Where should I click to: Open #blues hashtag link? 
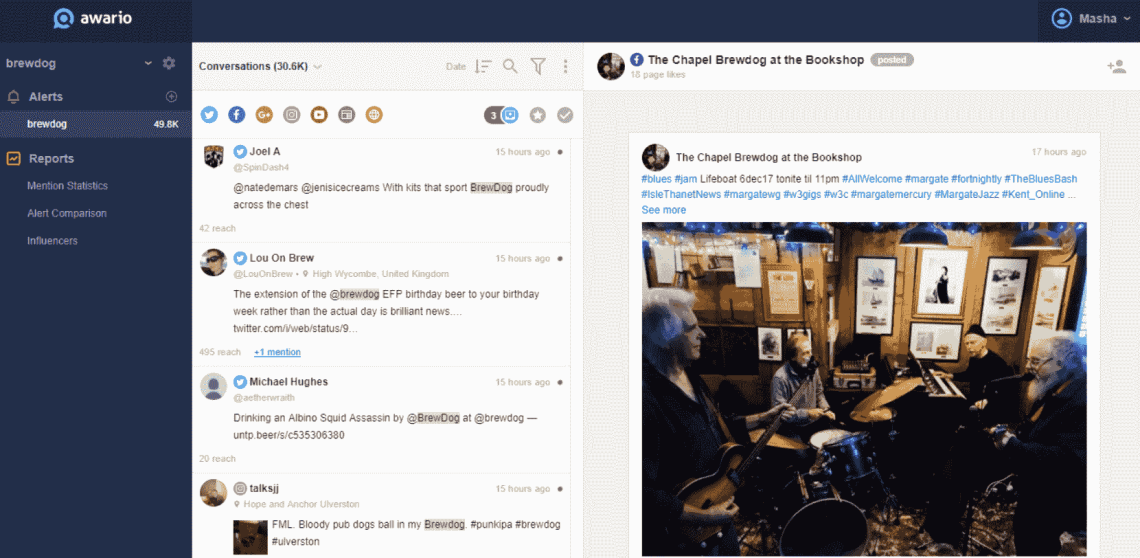coord(656,178)
